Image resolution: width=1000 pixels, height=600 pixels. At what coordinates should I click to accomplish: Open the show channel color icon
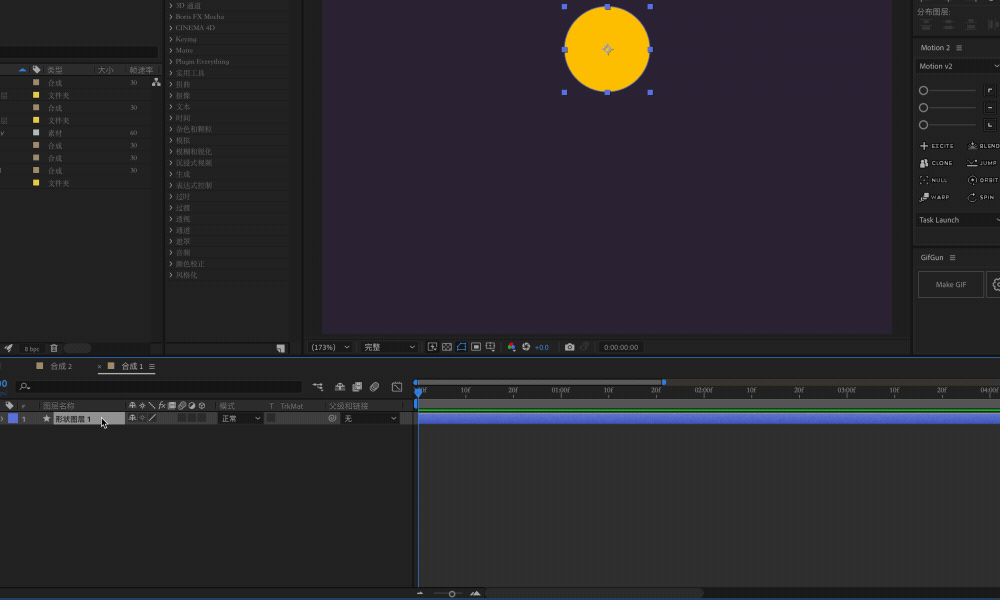tap(511, 347)
